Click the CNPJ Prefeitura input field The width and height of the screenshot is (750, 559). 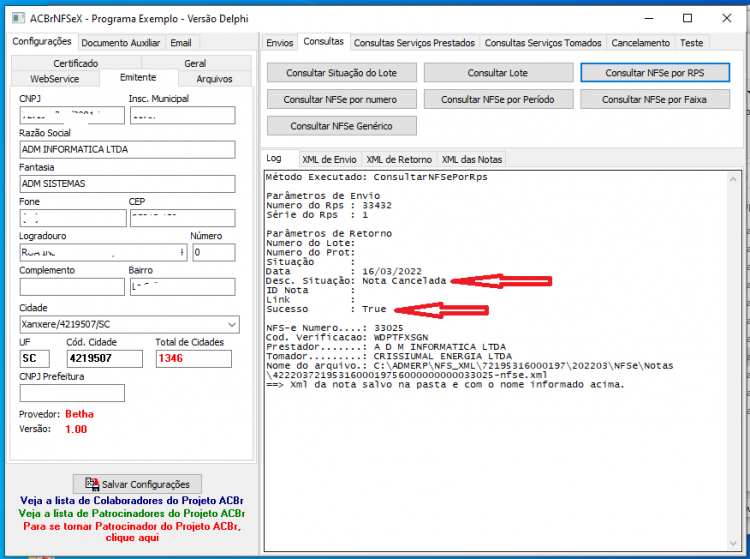point(72,393)
